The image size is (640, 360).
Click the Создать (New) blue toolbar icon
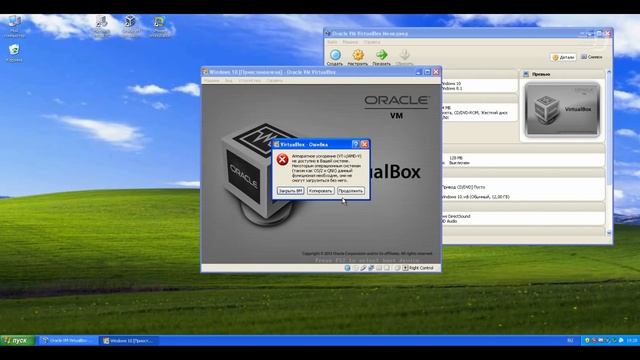335,55
